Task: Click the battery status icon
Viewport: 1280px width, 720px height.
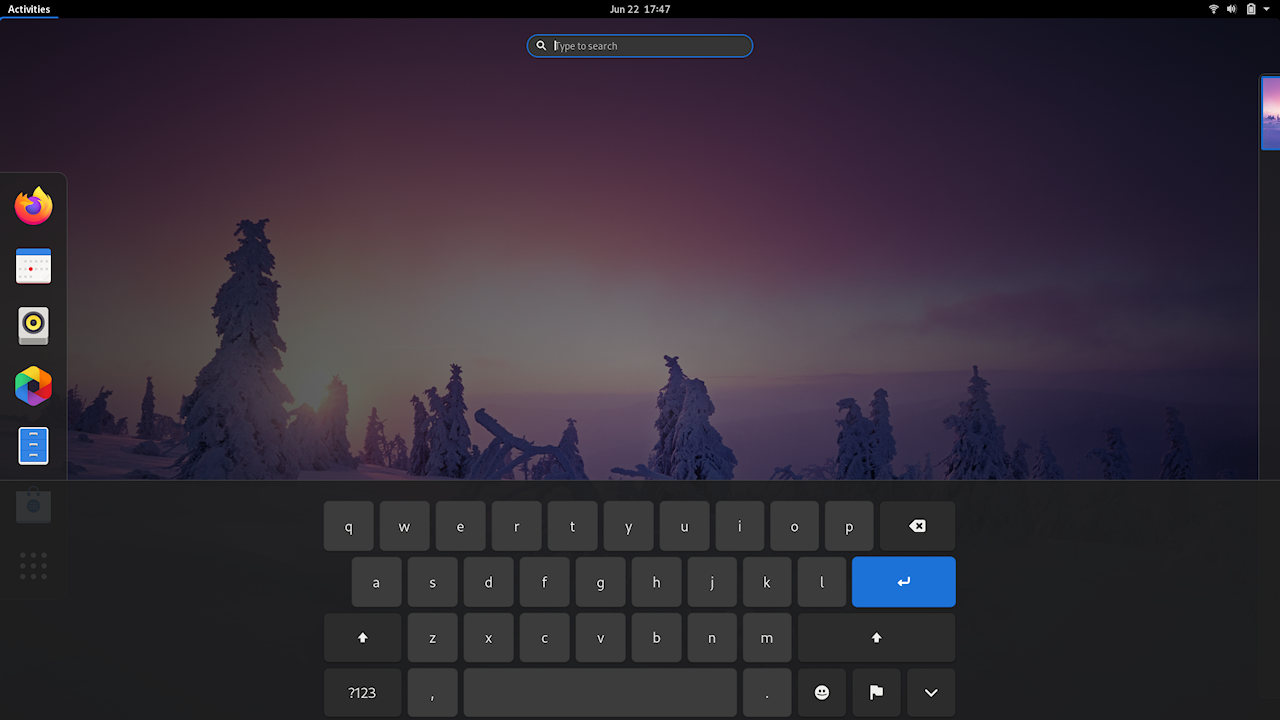Action: point(1250,9)
